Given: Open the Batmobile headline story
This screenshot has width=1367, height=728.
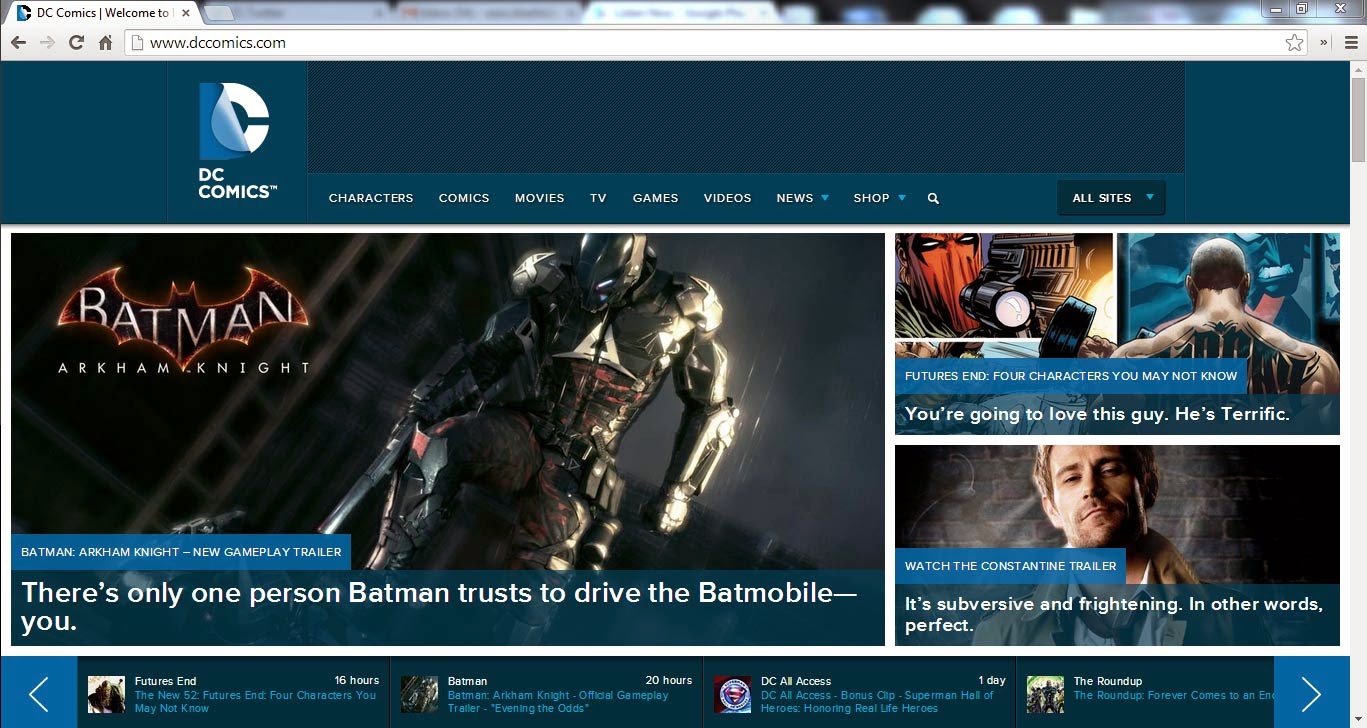Looking at the screenshot, I should 439,607.
